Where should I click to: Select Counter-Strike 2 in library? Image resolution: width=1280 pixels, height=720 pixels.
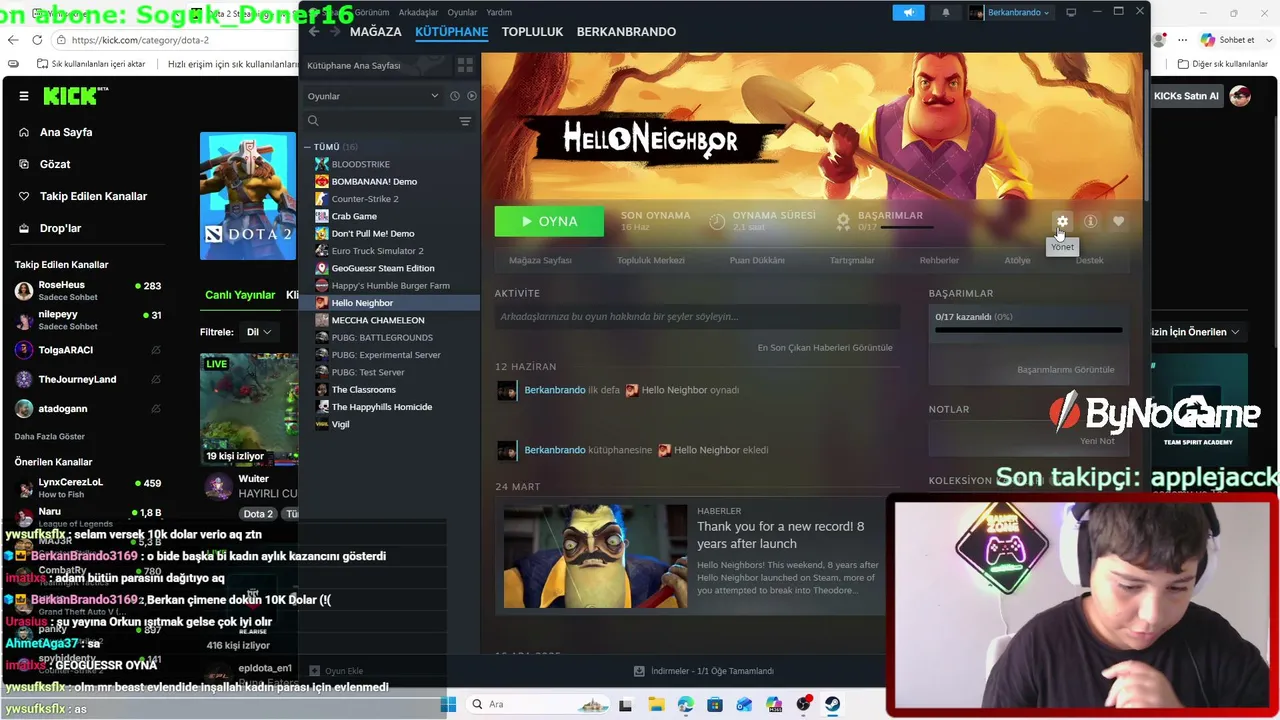click(365, 199)
